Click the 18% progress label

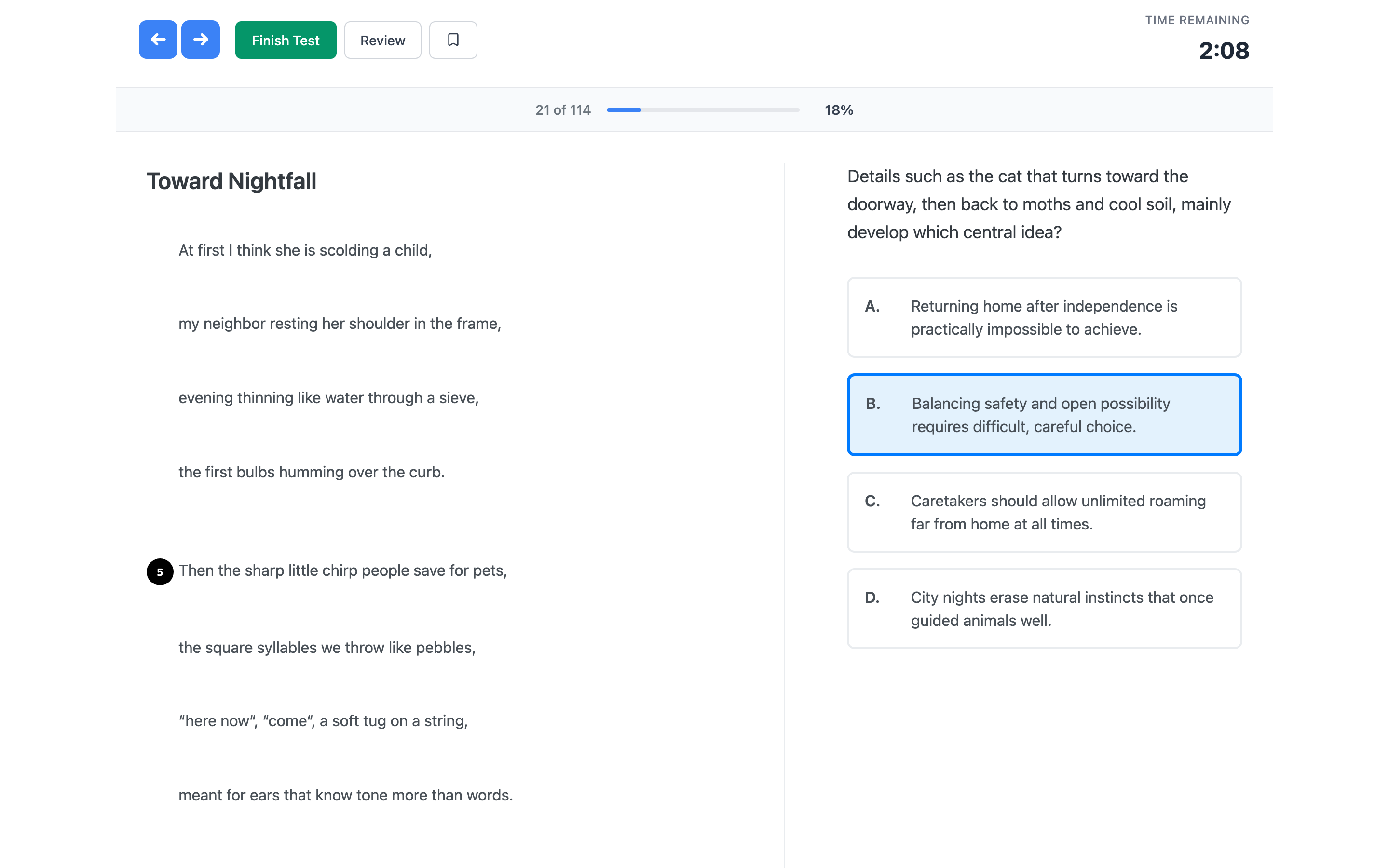pos(839,109)
